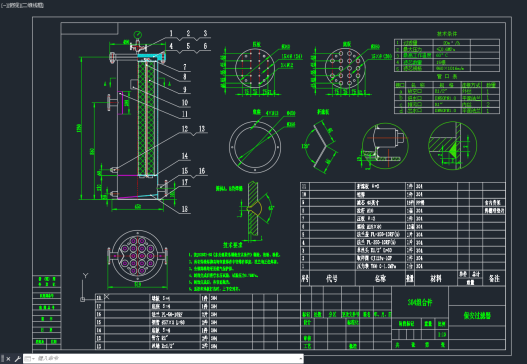Select balloon callout number 10
Viewport: 527px width, 364px height.
[185, 103]
